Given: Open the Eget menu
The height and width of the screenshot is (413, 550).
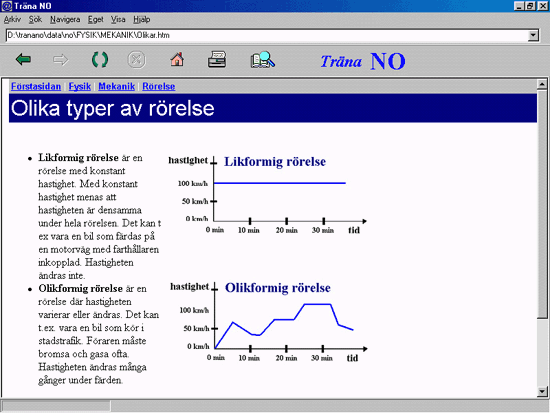Looking at the screenshot, I should click(x=95, y=20).
